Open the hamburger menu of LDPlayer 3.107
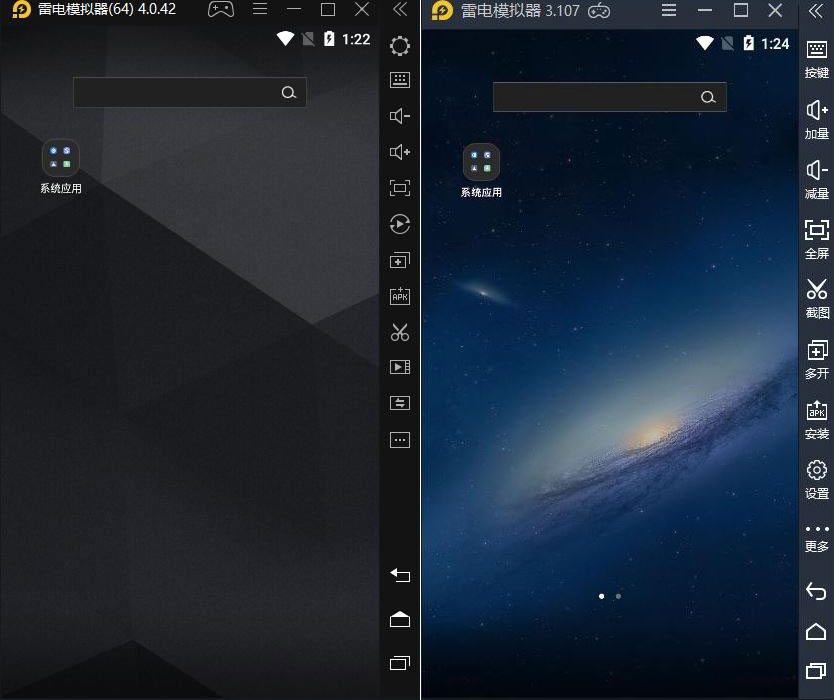The image size is (834, 700). [x=668, y=11]
